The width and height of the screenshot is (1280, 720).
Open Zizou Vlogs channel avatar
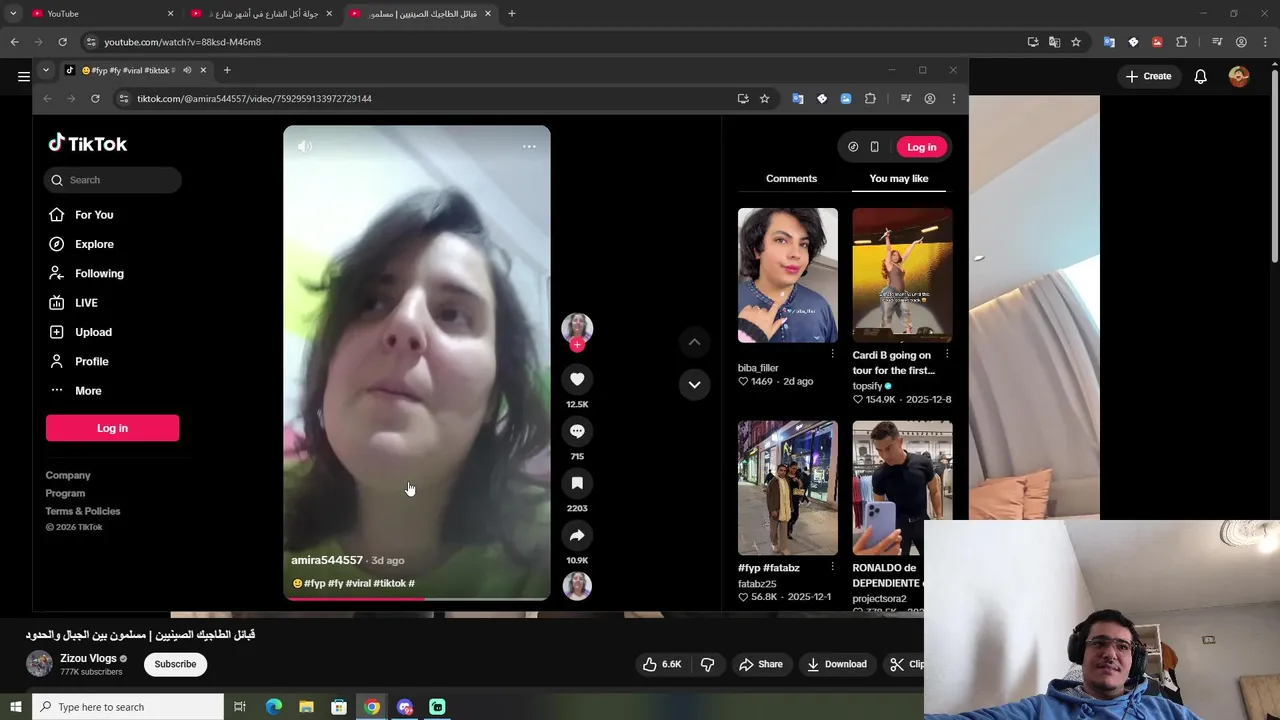click(39, 663)
